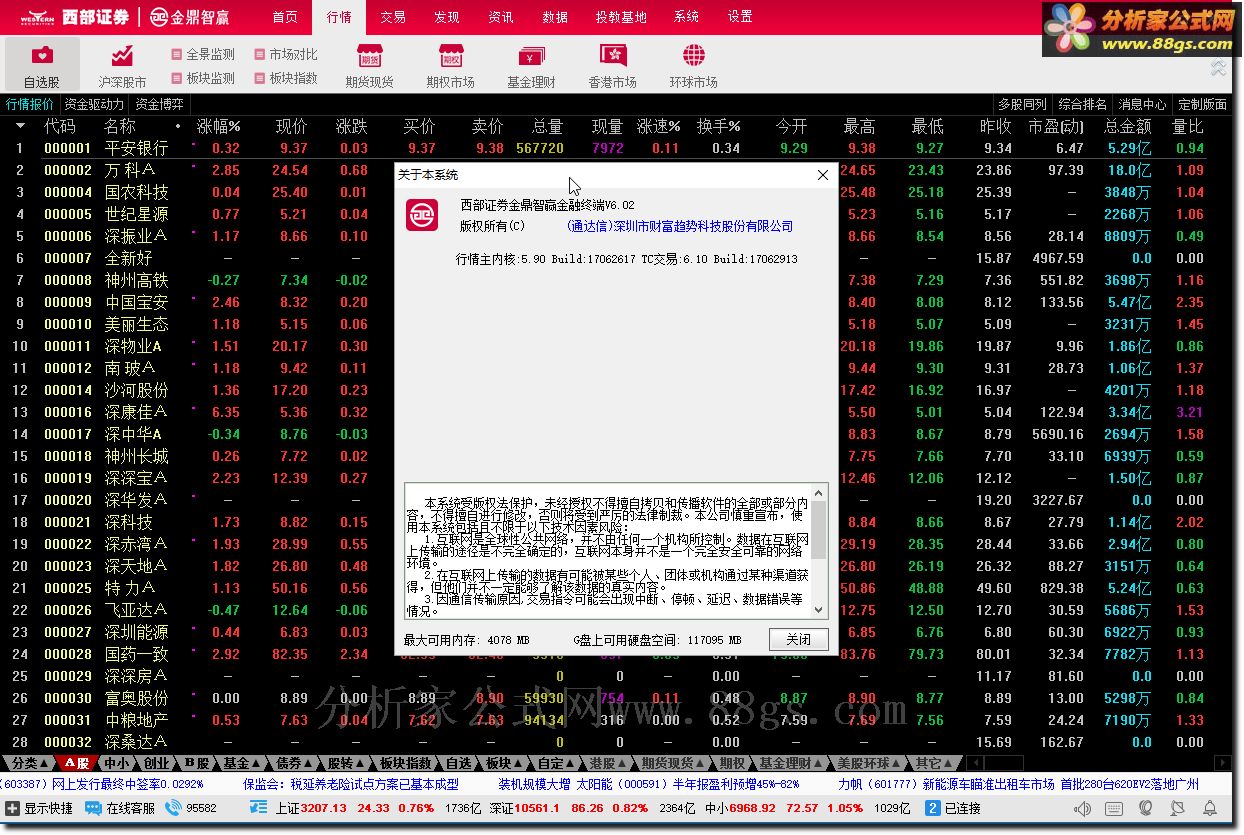Click the 中小 index value 6968.92 in status bar

[x=755, y=808]
